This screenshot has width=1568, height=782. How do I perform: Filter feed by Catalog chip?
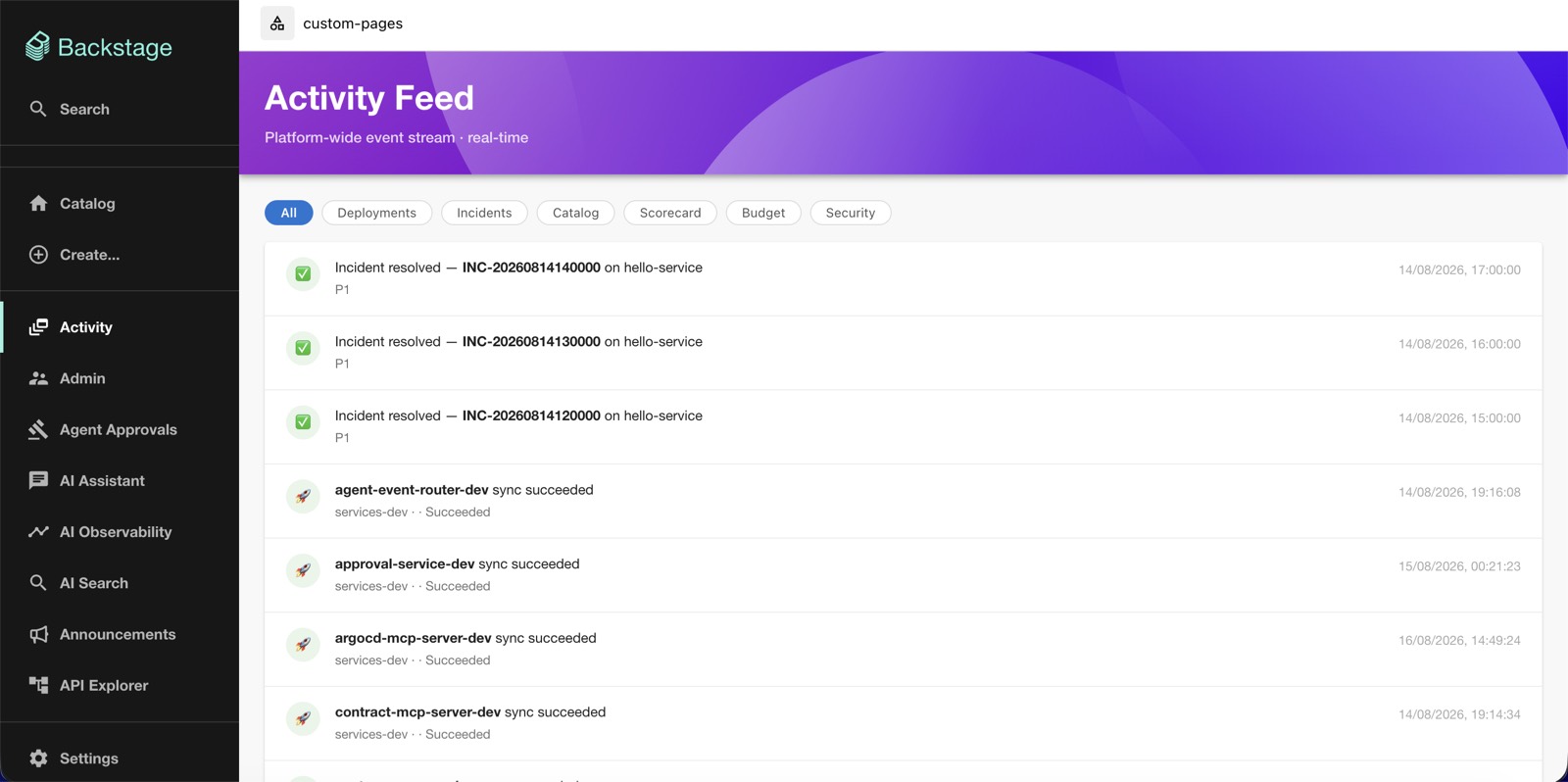(x=575, y=213)
